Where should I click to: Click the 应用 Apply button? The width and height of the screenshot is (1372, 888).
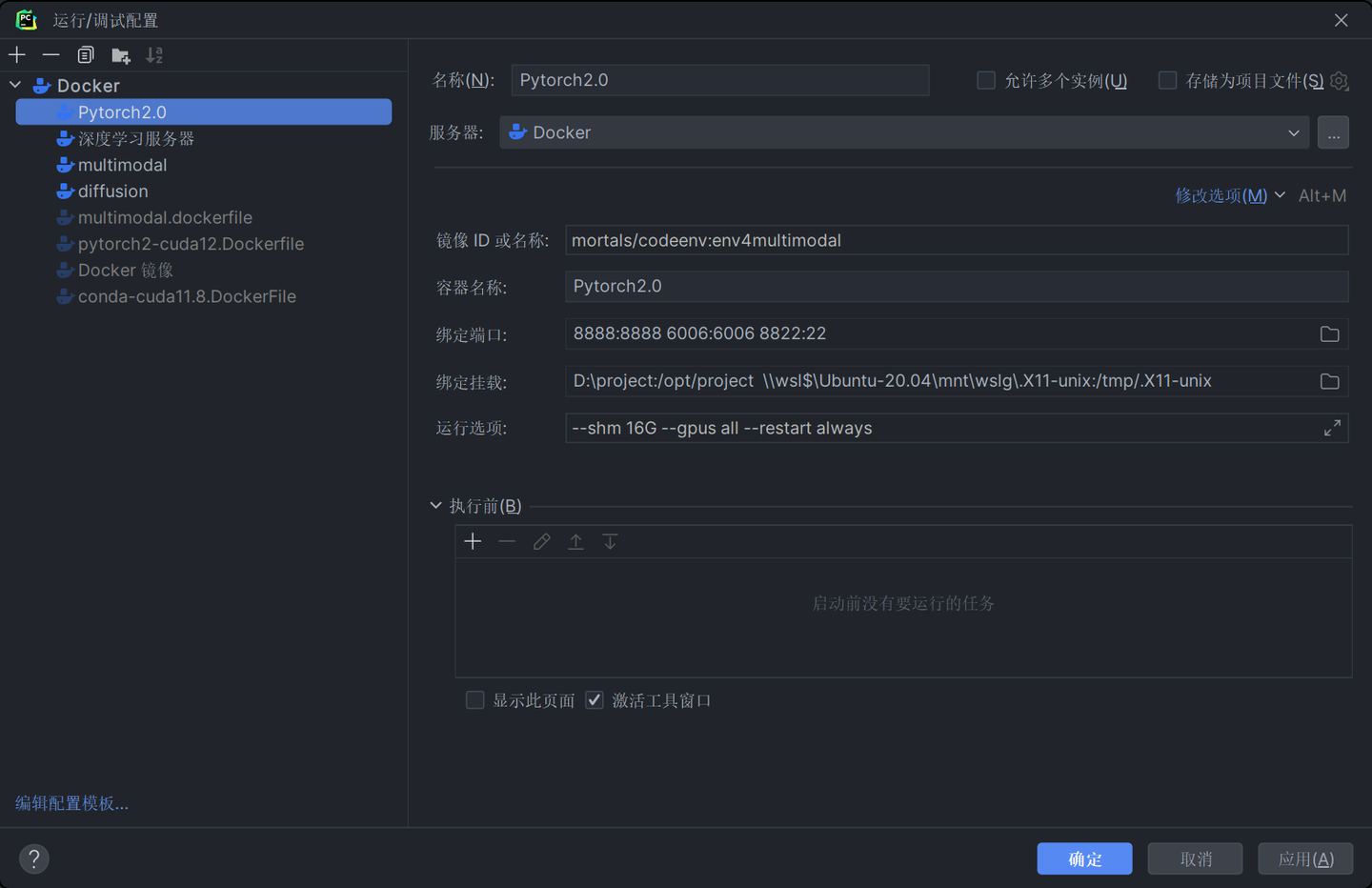[x=1305, y=858]
